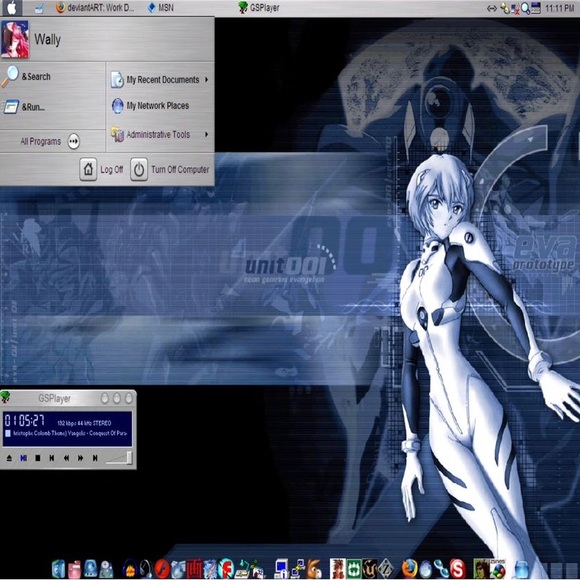
Task: Open the red kanji icon in dock
Action: click(194, 569)
